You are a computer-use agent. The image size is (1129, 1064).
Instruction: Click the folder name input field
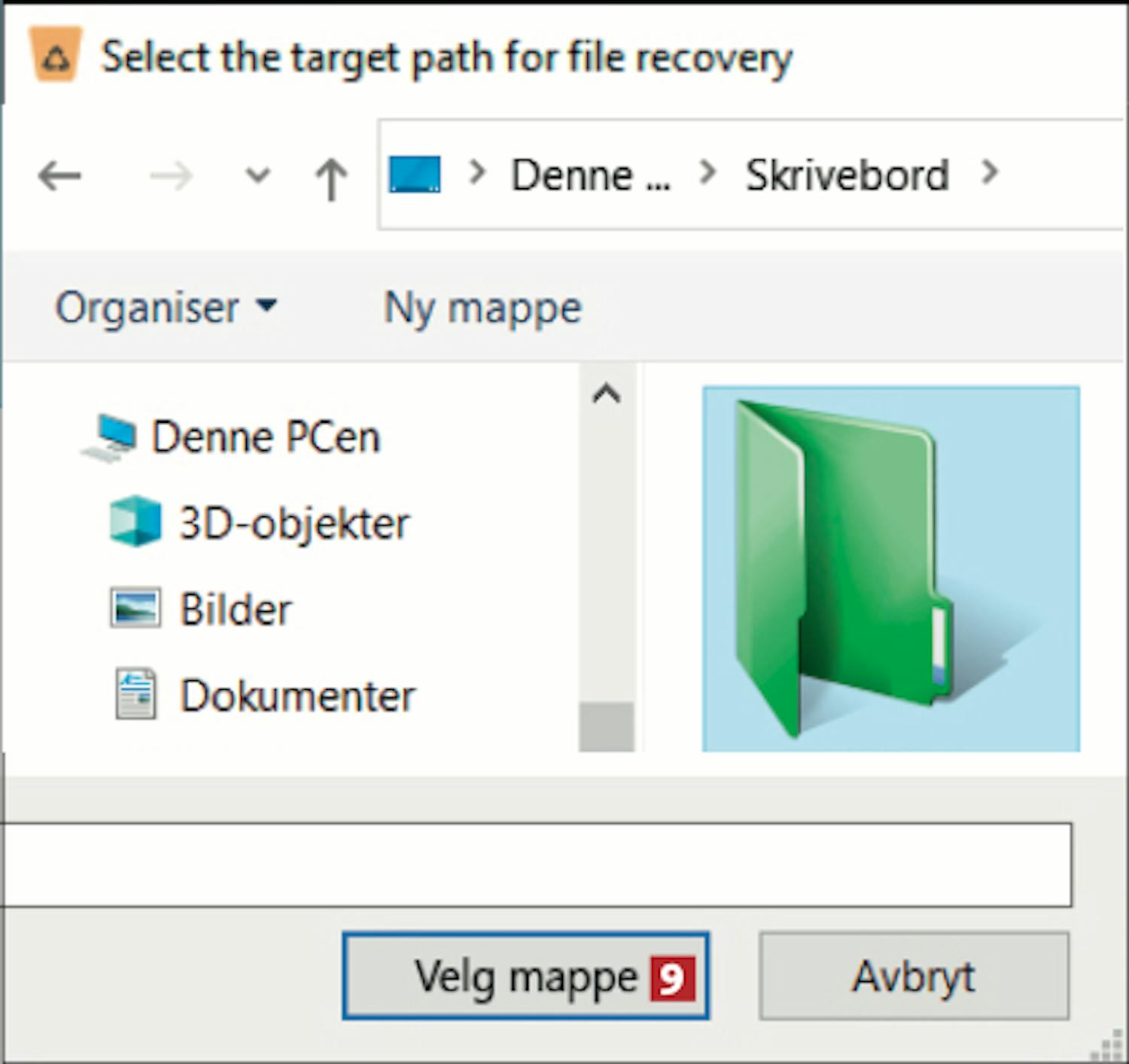coord(534,865)
